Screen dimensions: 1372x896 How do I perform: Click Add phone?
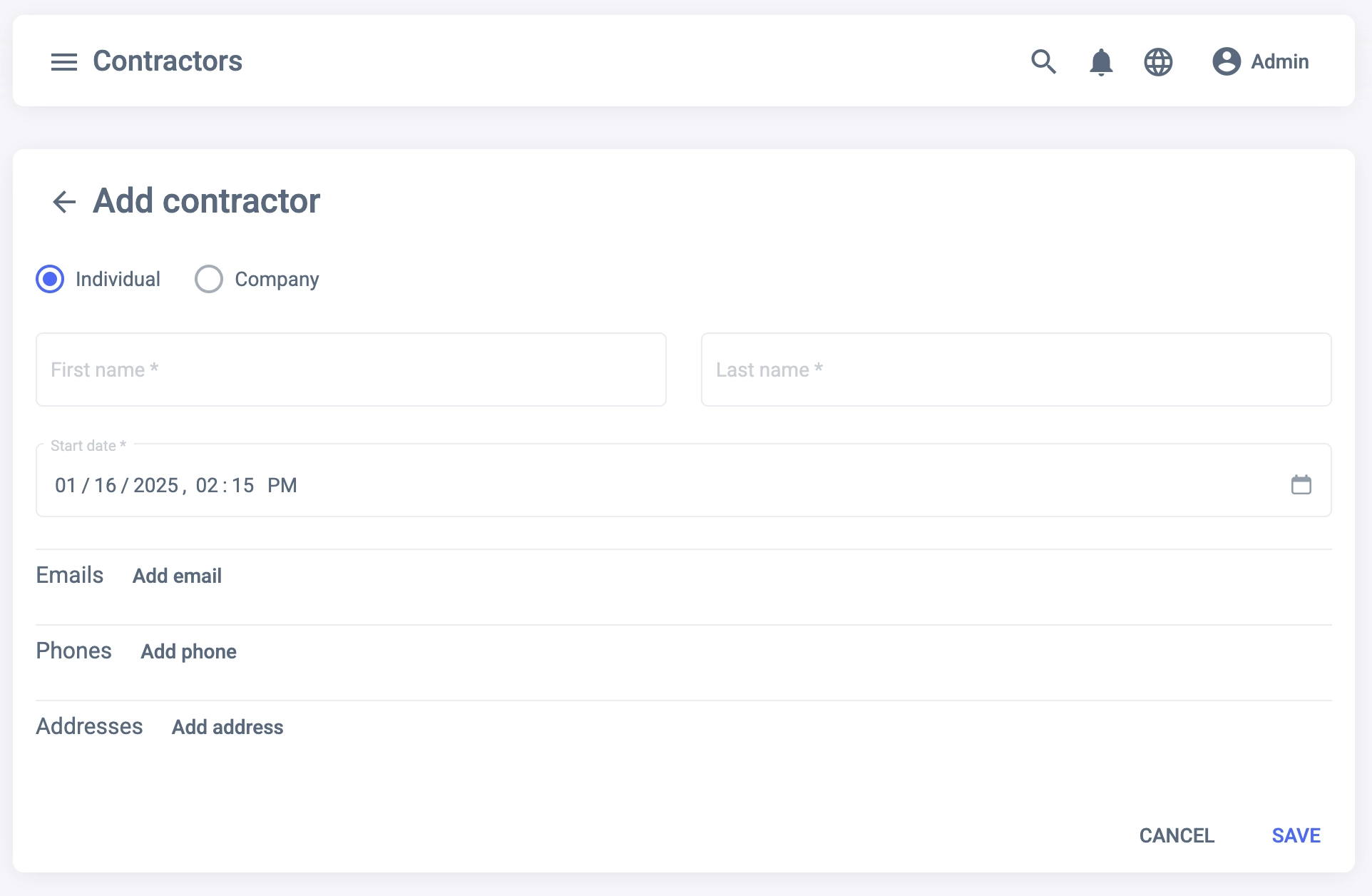(188, 651)
